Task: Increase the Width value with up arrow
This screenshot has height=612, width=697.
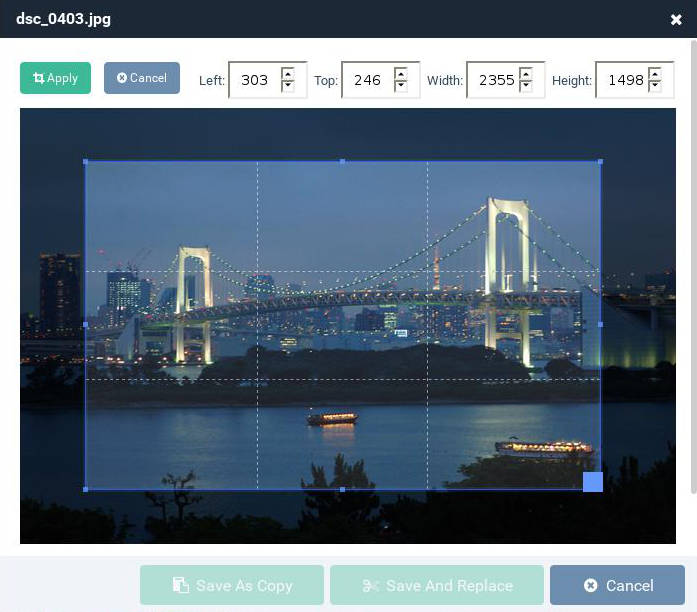Action: [x=526, y=74]
